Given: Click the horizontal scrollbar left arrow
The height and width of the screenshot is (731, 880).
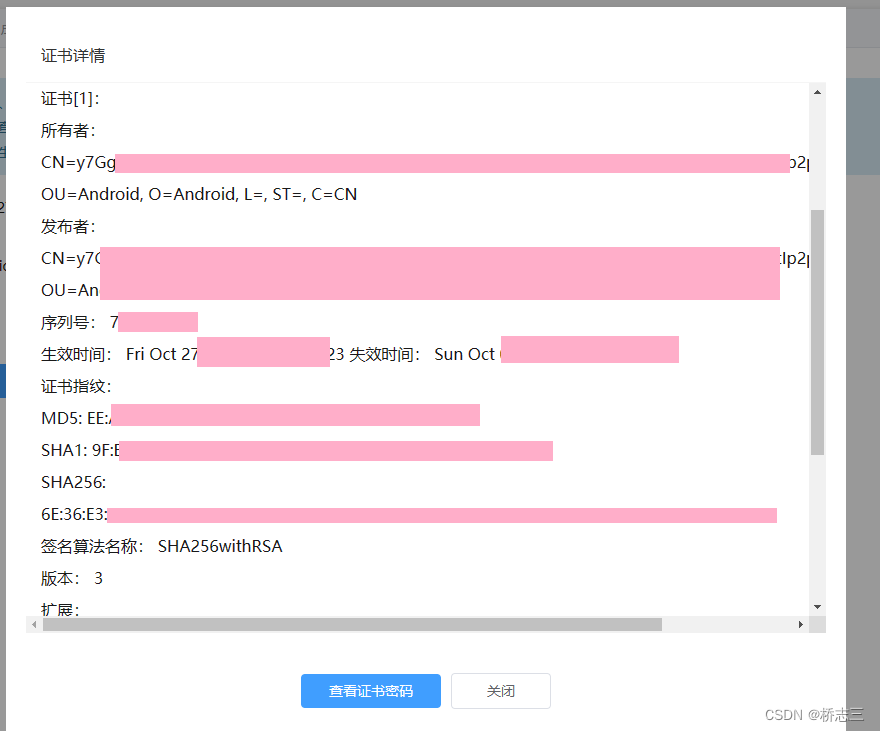Looking at the screenshot, I should point(33,623).
